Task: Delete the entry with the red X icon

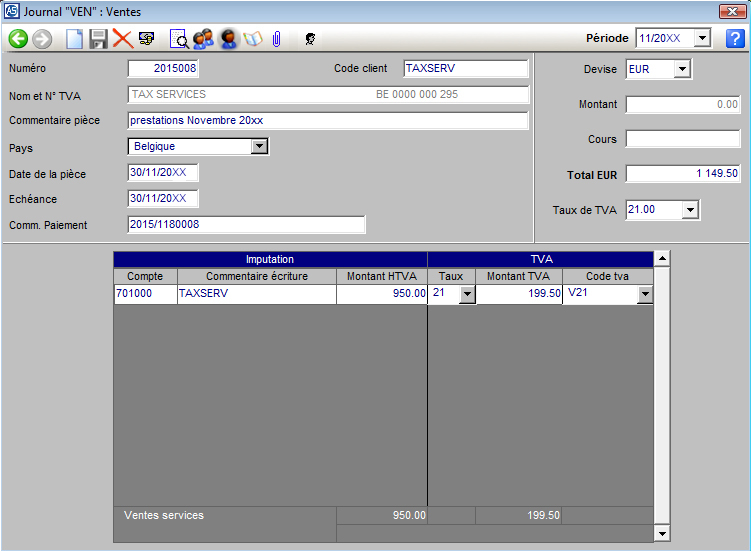Action: click(122, 39)
